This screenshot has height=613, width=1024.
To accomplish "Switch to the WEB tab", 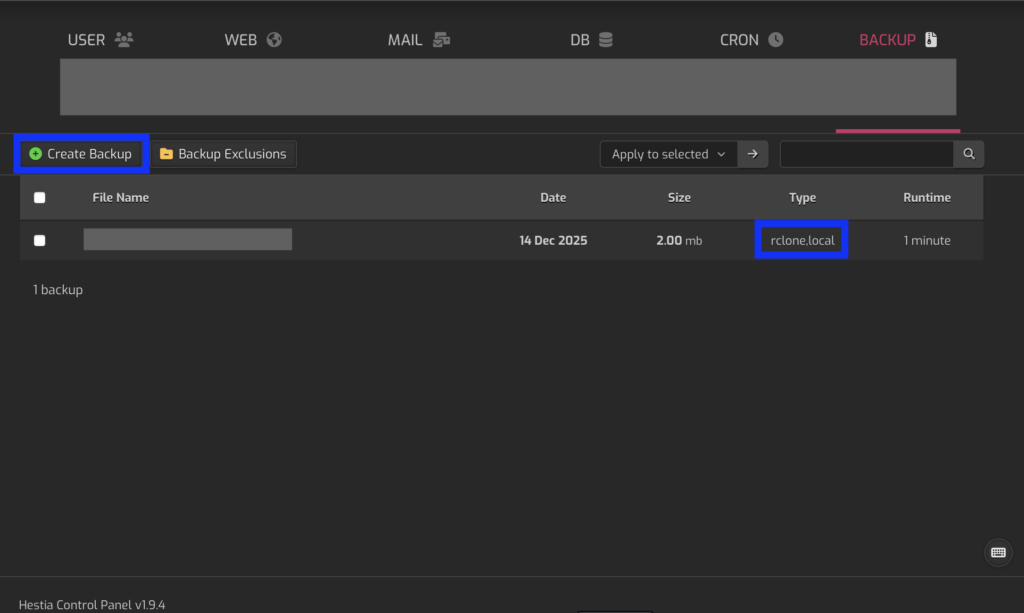I will [x=241, y=40].
